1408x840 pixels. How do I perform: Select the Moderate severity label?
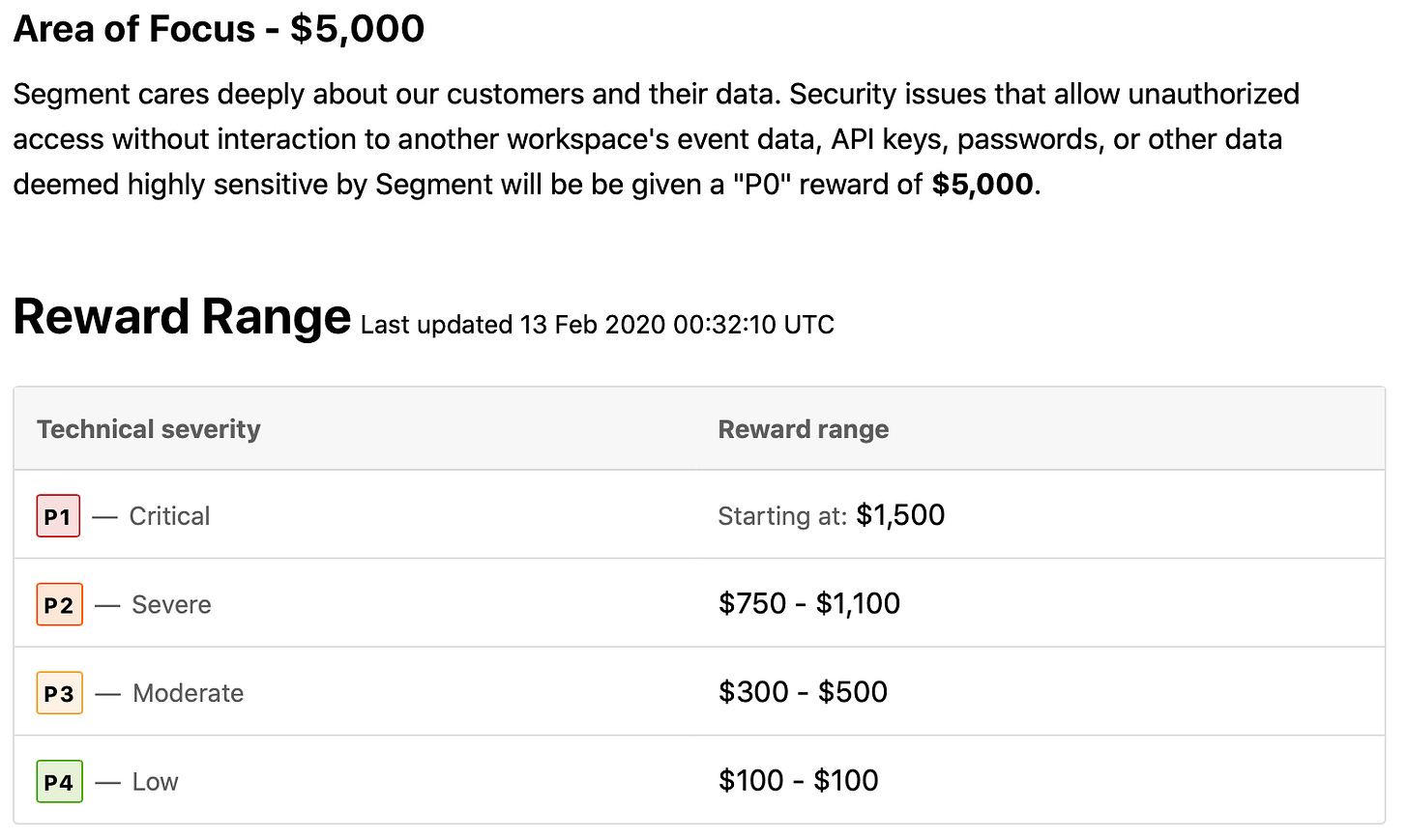pyautogui.click(x=188, y=693)
